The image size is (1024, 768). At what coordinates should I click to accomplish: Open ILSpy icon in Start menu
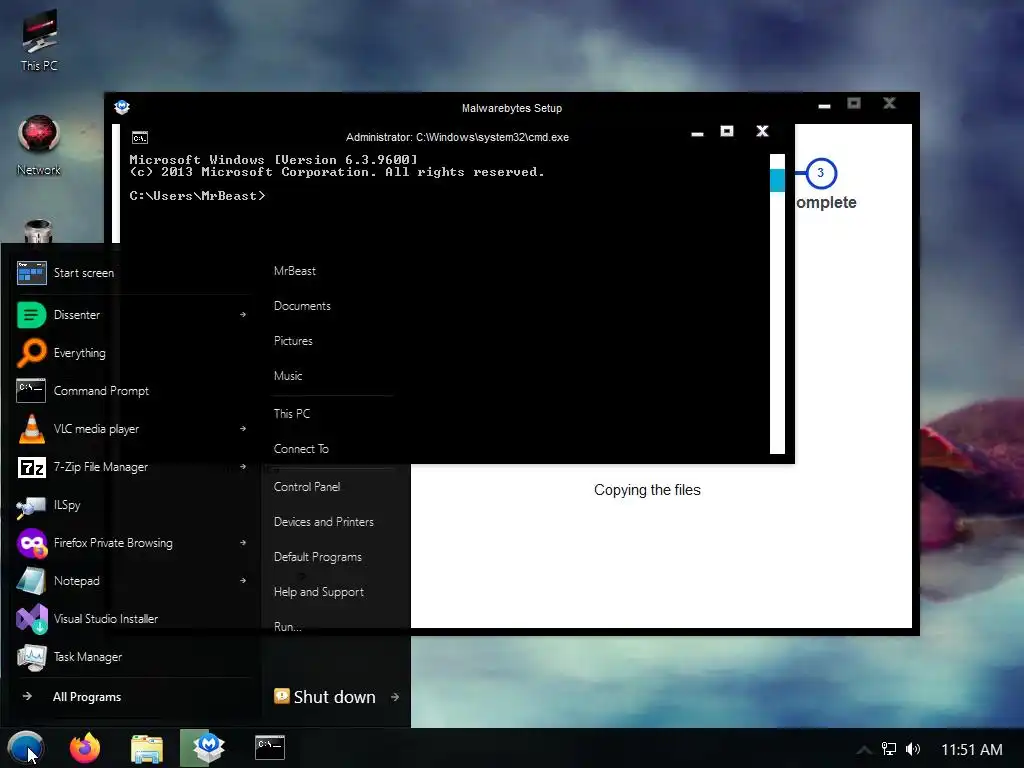[x=31, y=505]
